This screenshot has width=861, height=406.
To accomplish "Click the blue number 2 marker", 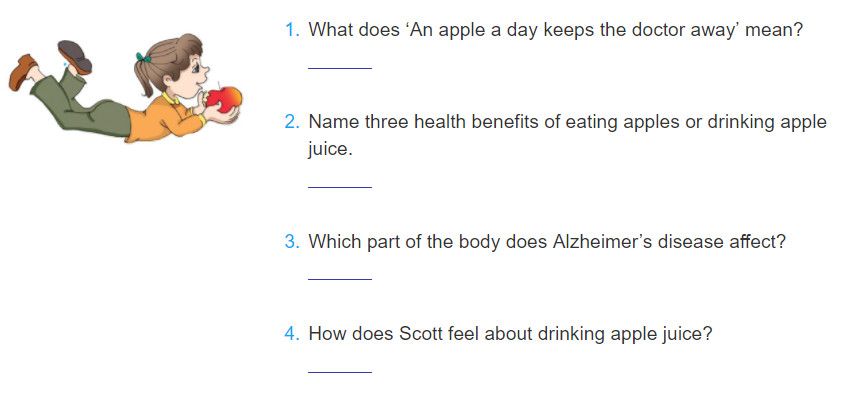I will click(x=292, y=122).
